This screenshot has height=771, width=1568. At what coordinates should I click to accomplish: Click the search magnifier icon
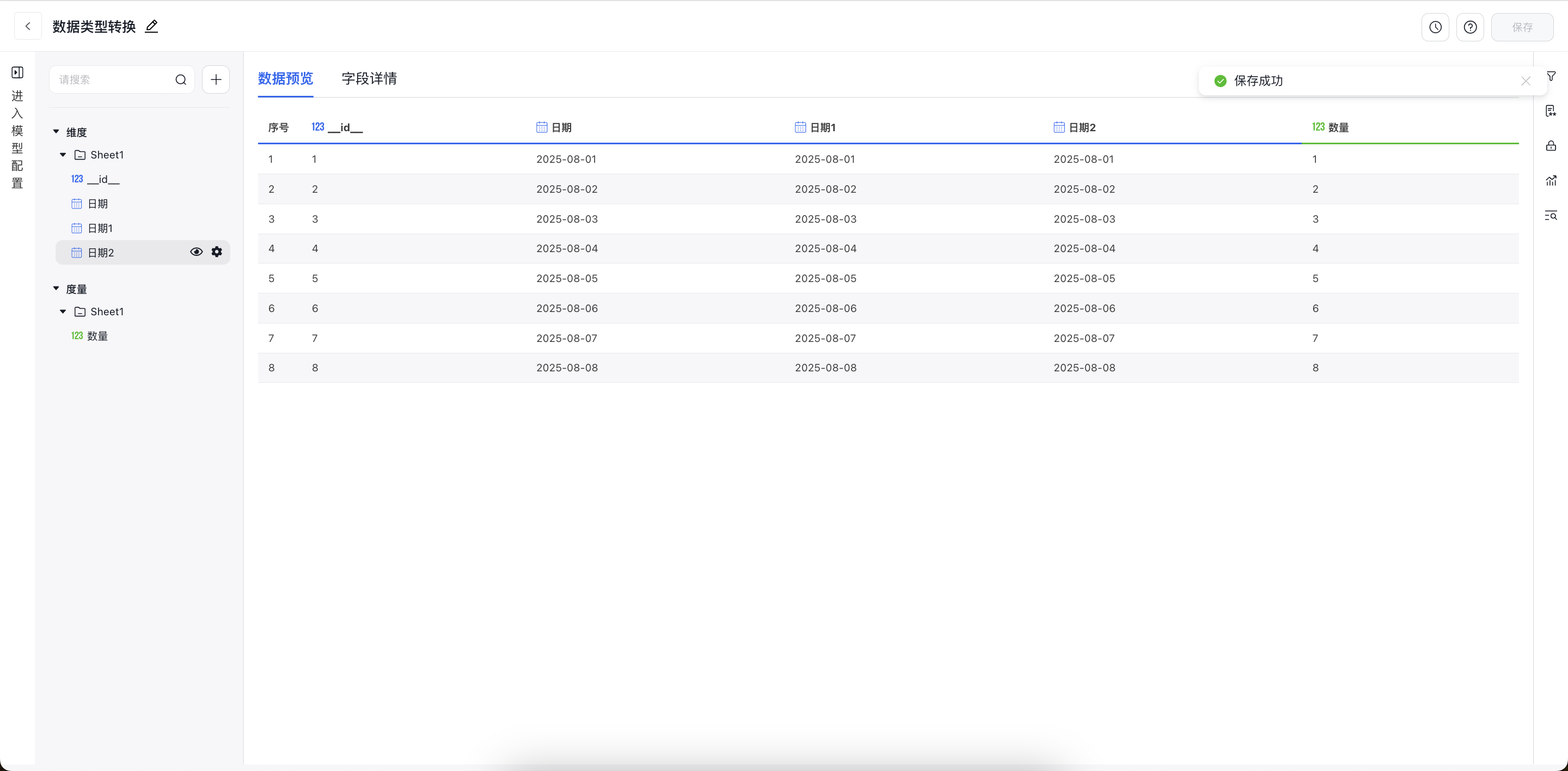click(181, 79)
